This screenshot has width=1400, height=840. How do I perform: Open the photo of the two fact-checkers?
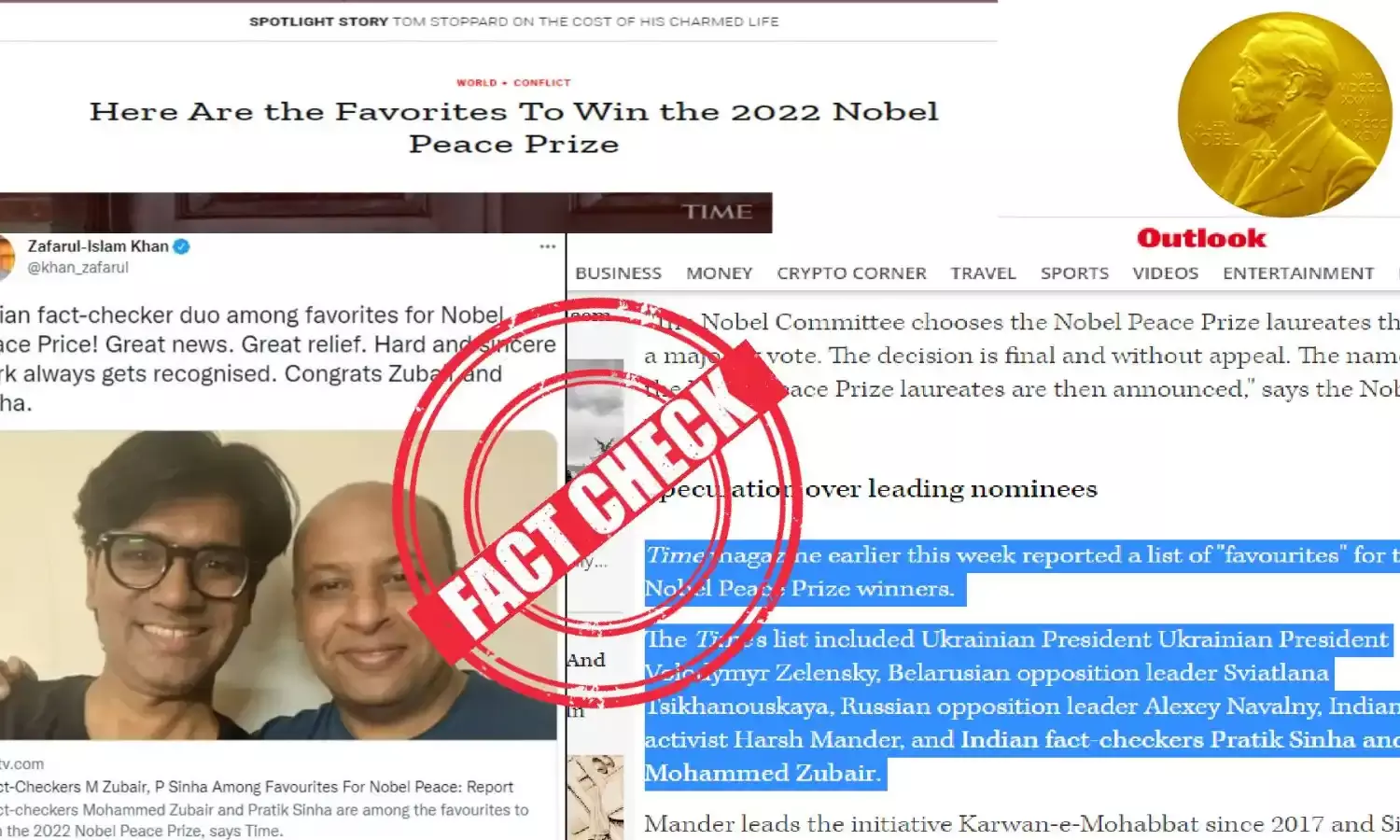pos(278,584)
